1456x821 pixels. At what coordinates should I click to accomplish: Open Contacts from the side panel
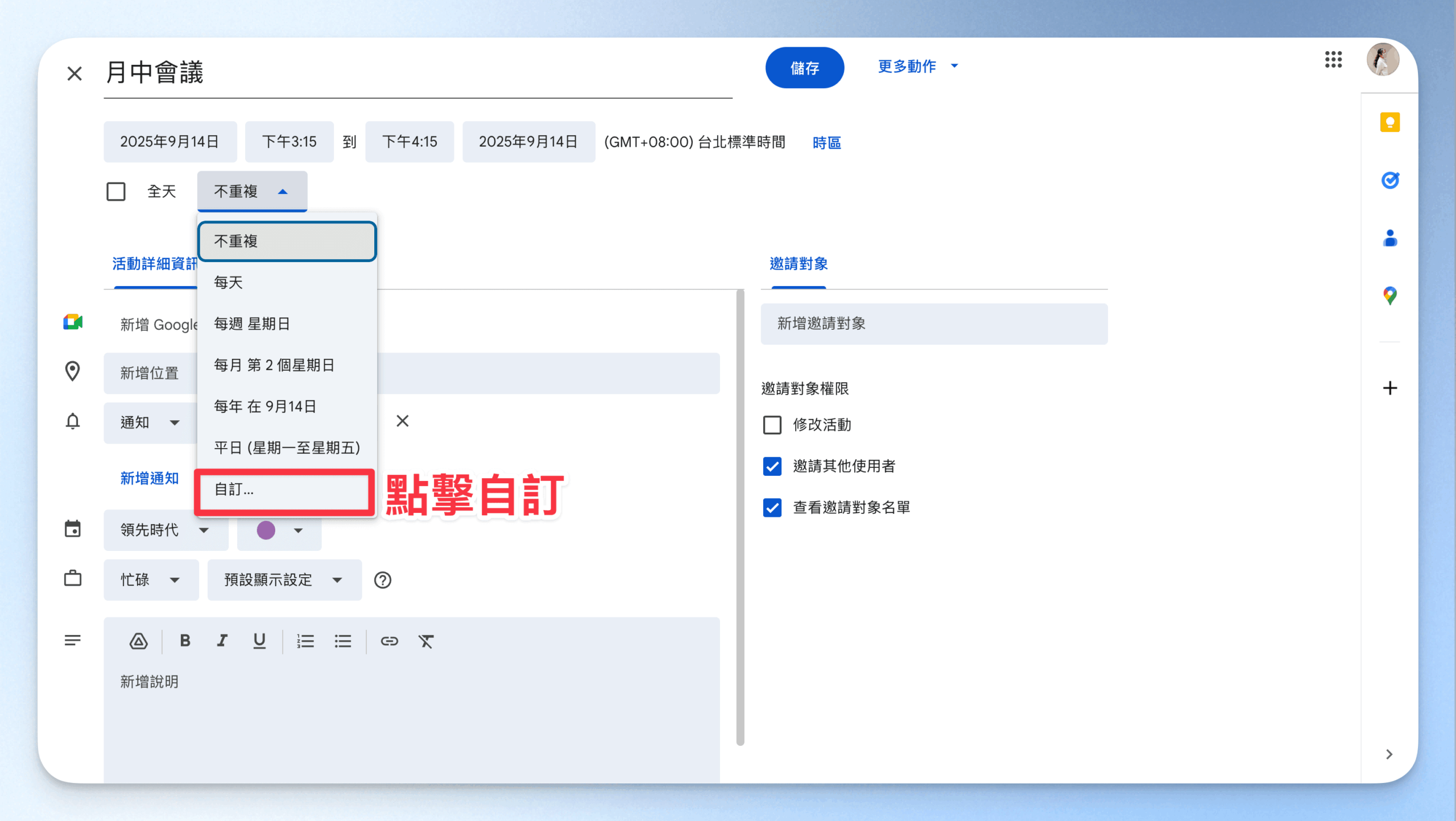[x=1389, y=238]
